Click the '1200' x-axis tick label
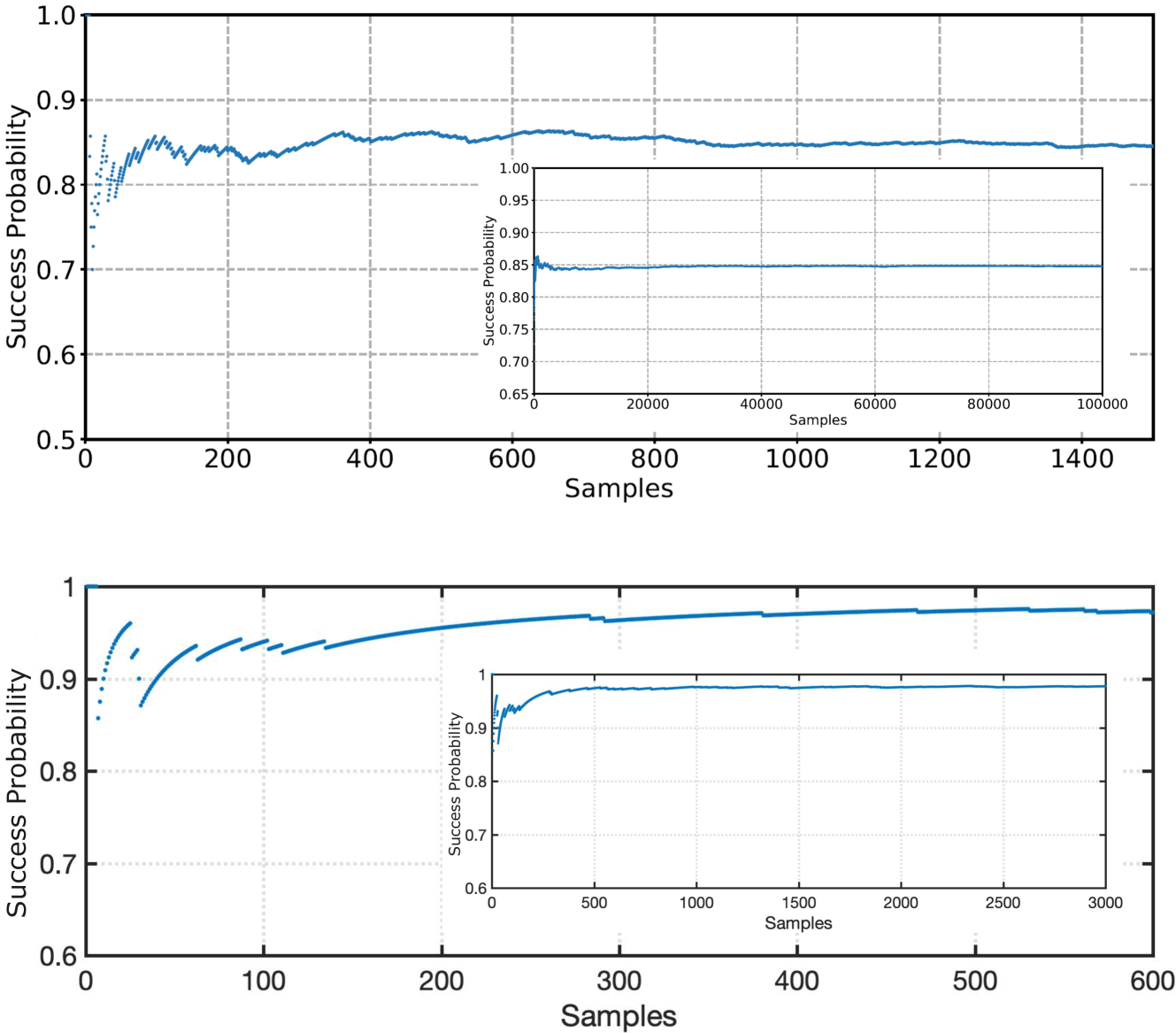Viewport: 1176px width, 1033px height. click(939, 459)
